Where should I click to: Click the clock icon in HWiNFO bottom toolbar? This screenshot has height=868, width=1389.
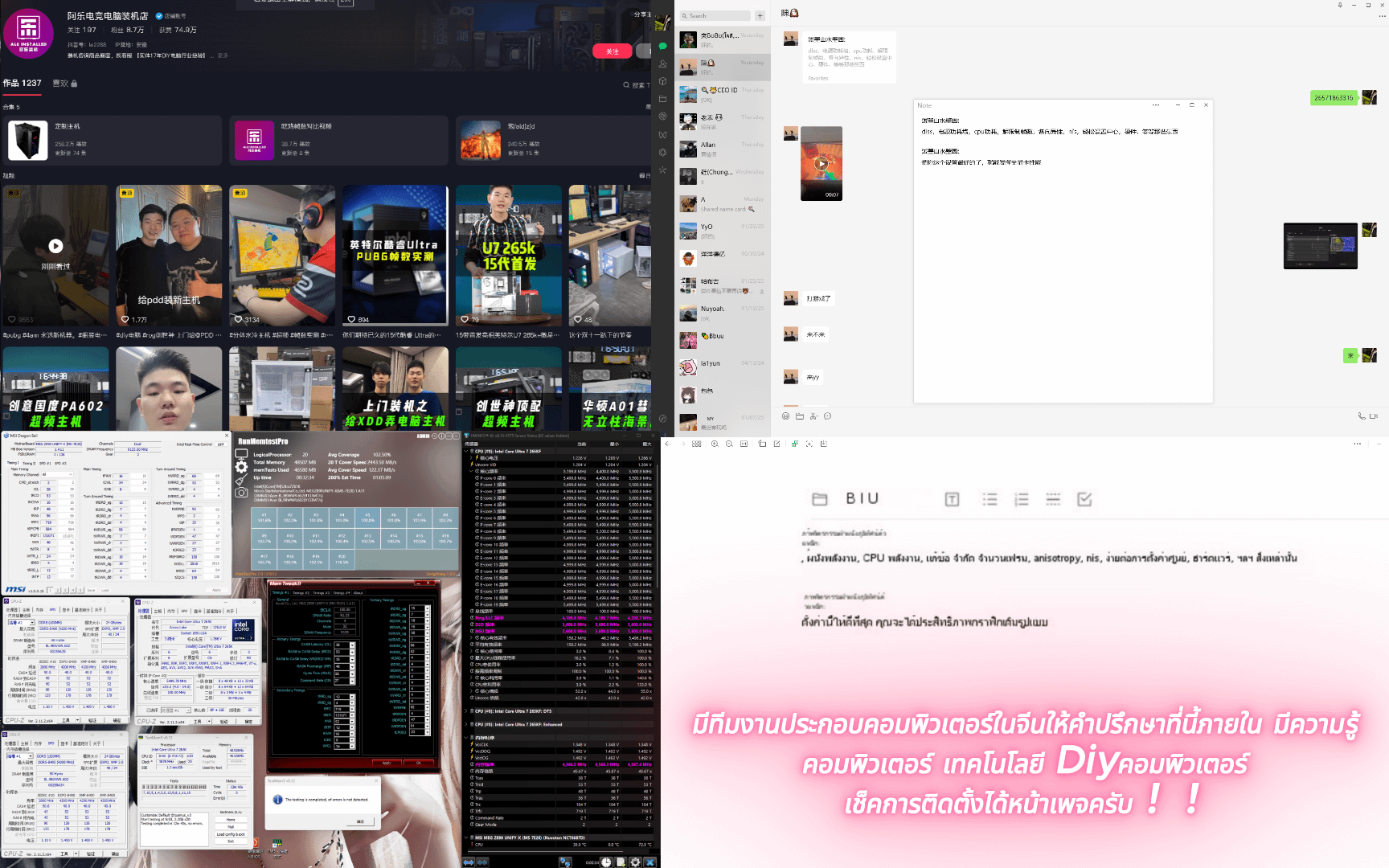coord(606,862)
